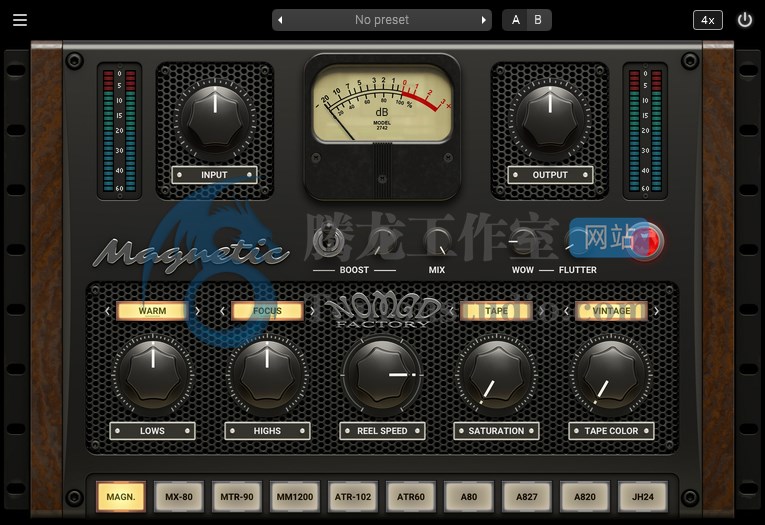This screenshot has width=765, height=525.
Task: Previous option arrow for WARM
Action: point(107,311)
